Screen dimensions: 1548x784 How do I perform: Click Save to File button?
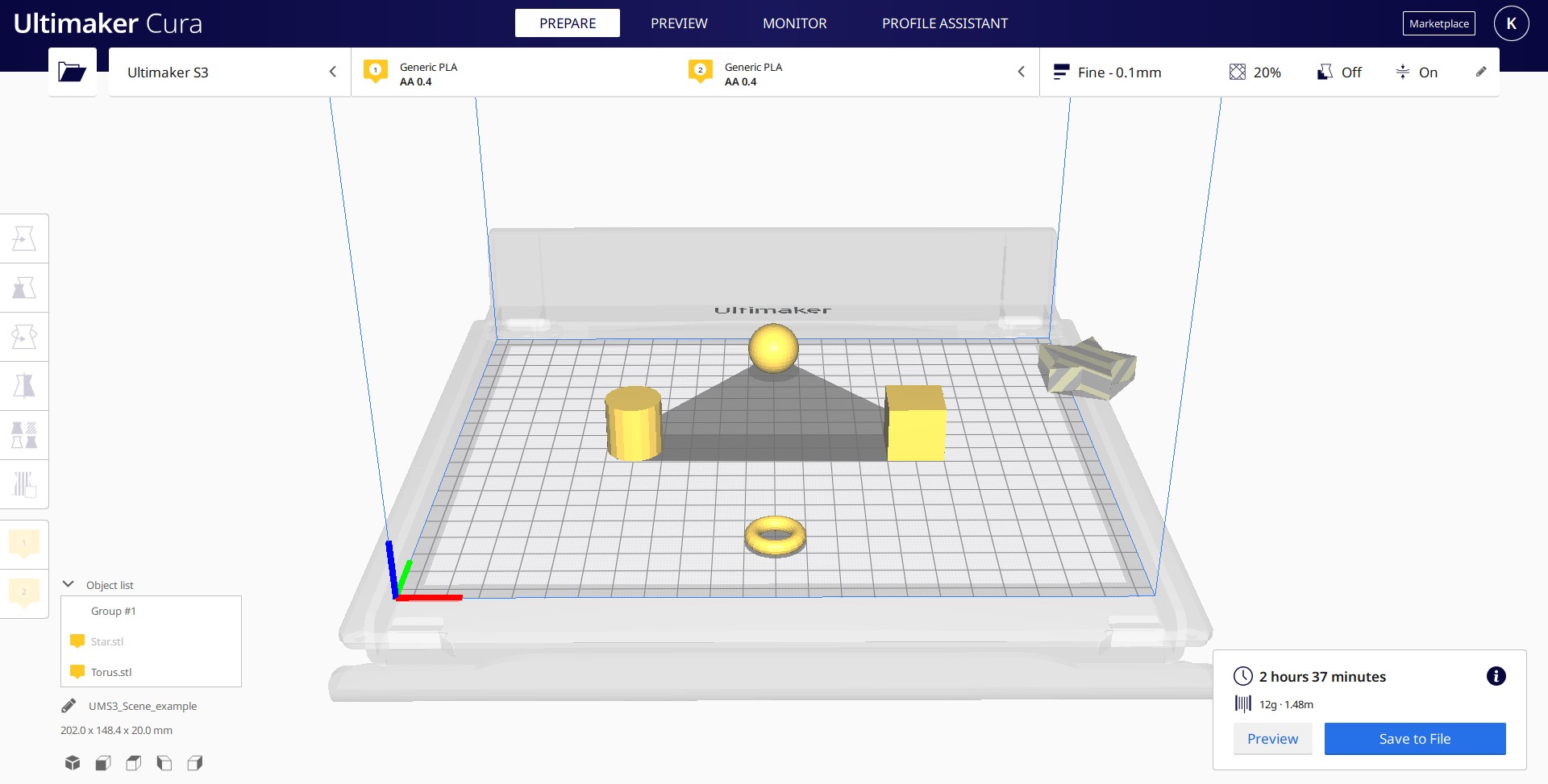(1415, 738)
